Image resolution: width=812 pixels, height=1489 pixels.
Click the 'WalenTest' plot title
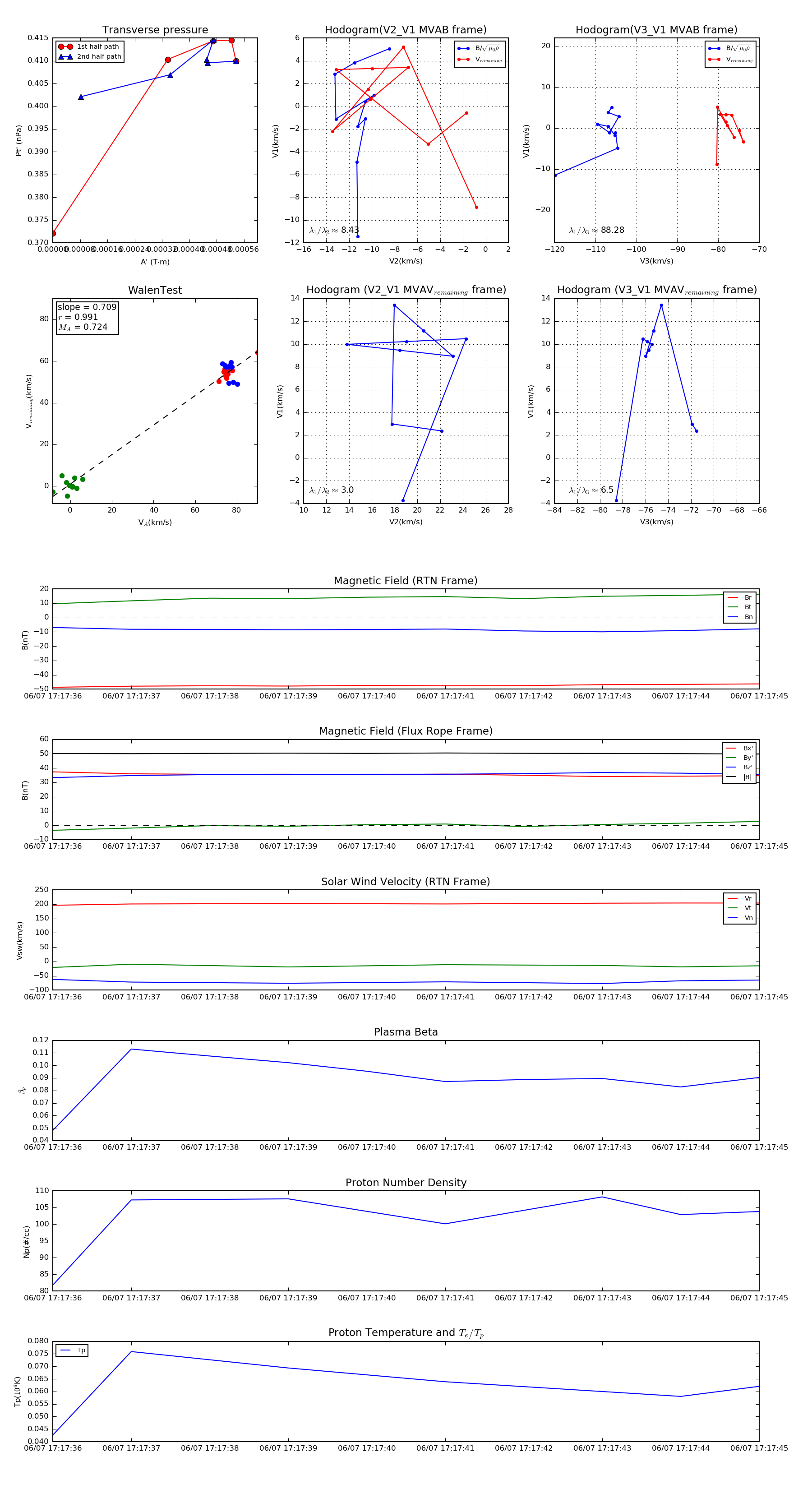point(155,290)
